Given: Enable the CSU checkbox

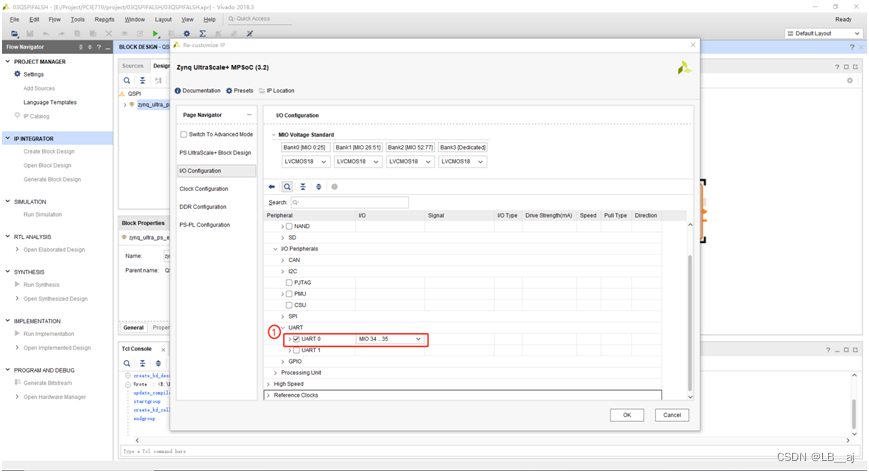Looking at the screenshot, I should (x=289, y=305).
